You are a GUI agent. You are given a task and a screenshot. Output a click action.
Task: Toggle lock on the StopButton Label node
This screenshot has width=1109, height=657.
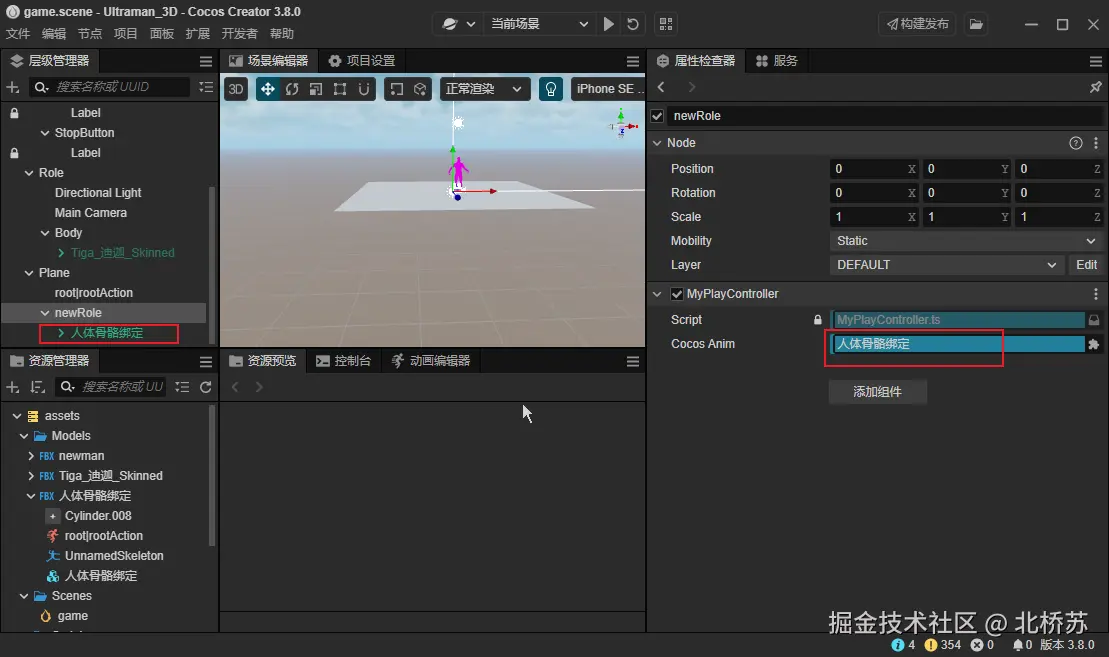click(14, 153)
